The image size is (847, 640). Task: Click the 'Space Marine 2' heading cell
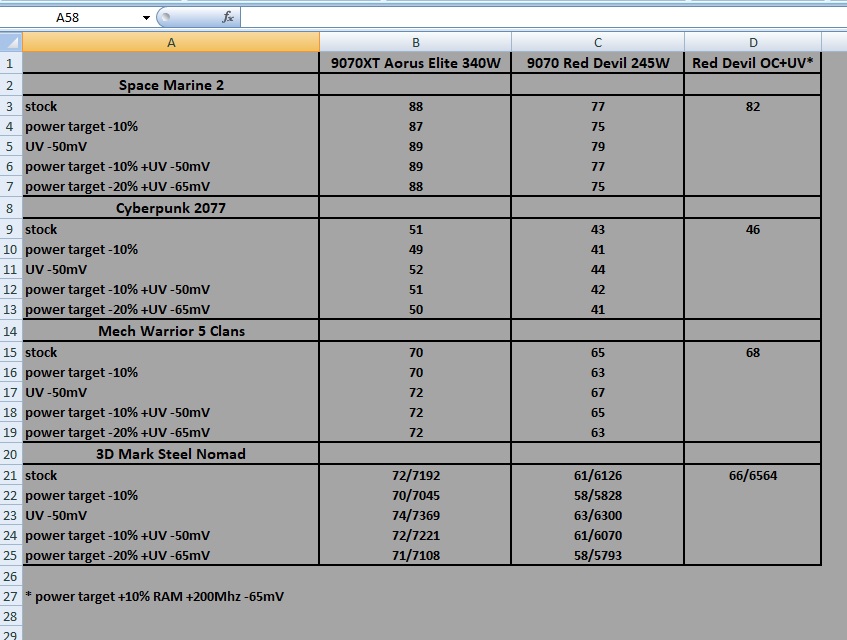171,85
